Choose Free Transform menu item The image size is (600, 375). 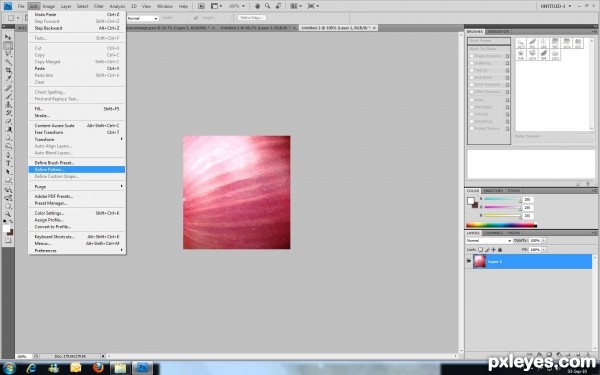(x=77, y=132)
